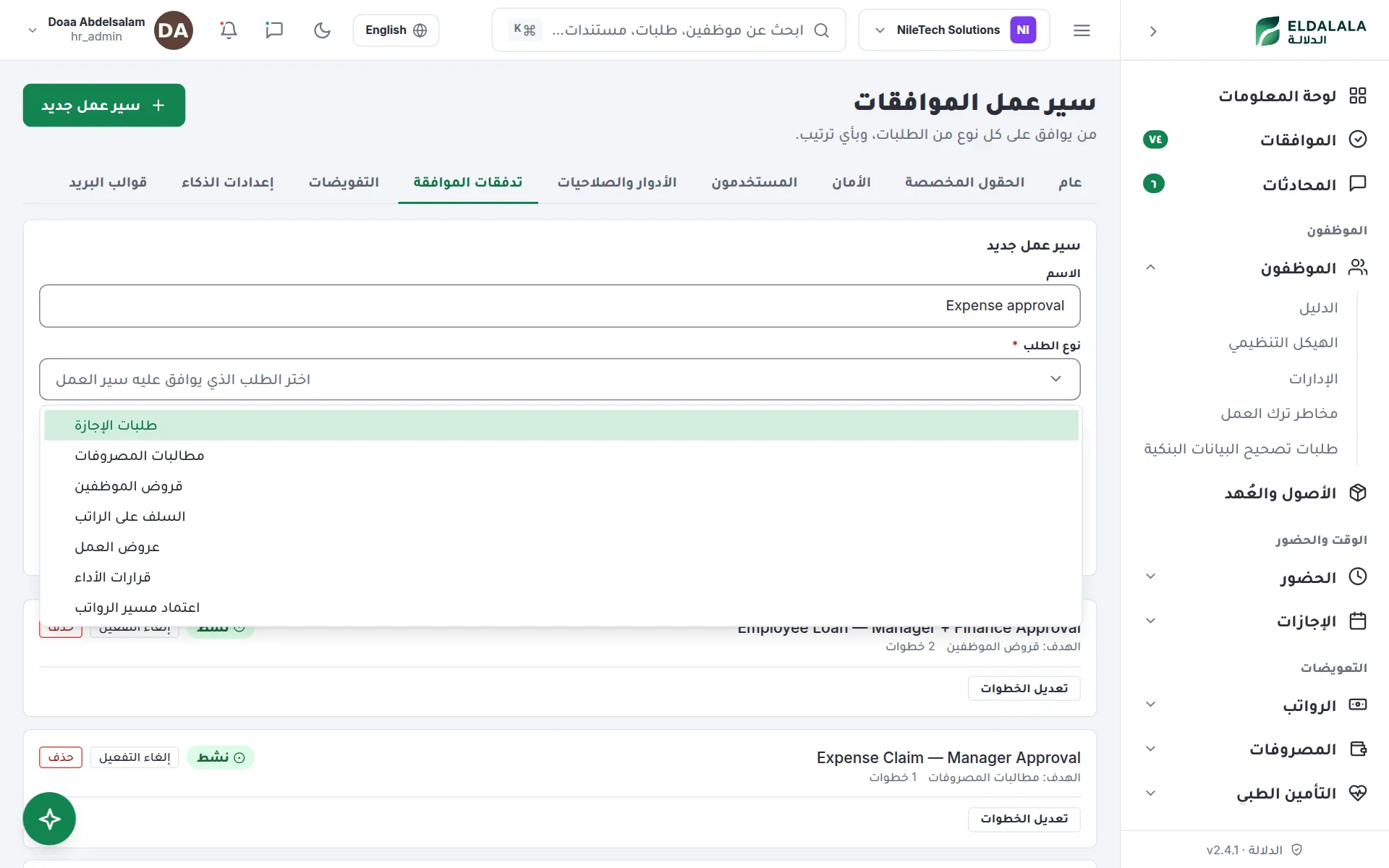Toggle dark mode moon icon
The width and height of the screenshot is (1389, 868).
pos(322,30)
